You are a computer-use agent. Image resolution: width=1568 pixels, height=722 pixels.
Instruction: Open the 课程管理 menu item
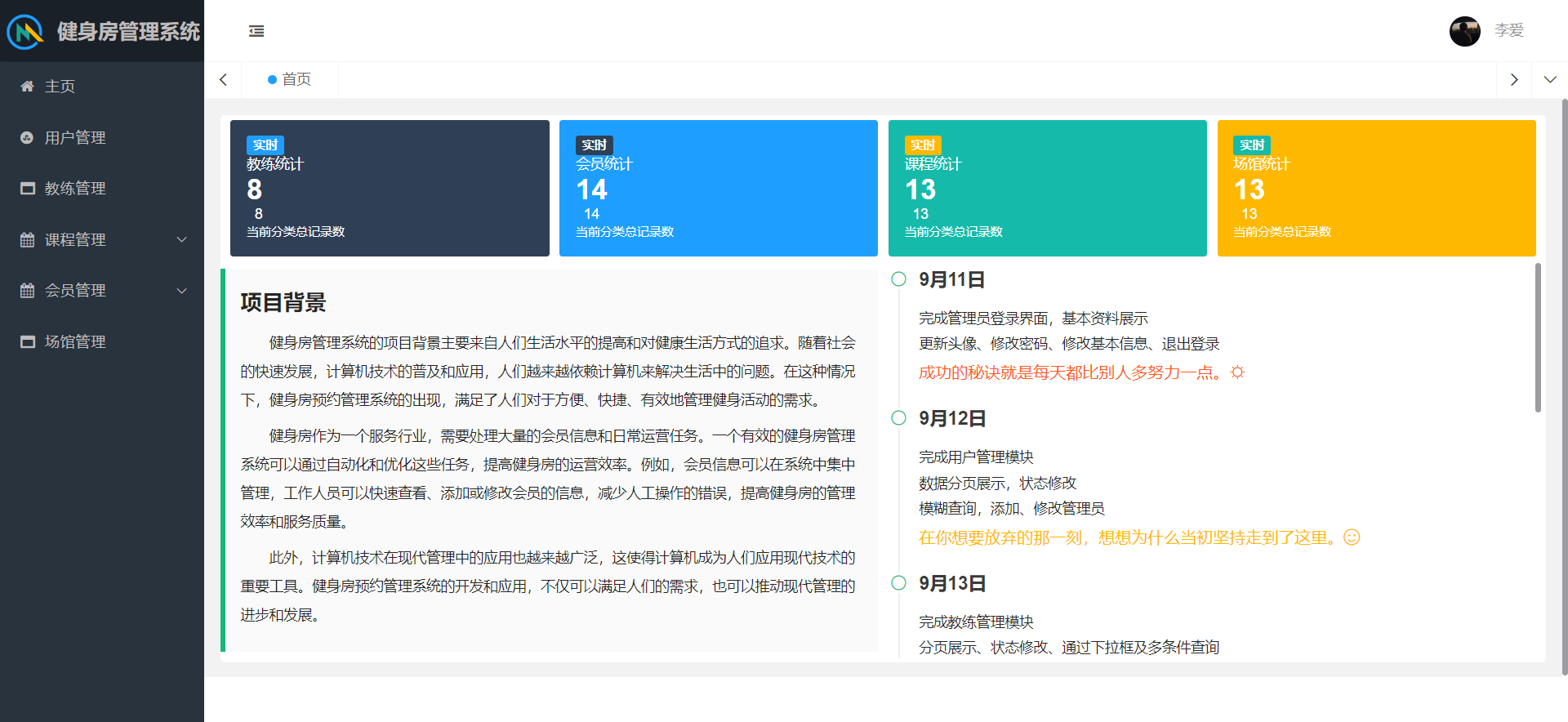click(x=102, y=239)
